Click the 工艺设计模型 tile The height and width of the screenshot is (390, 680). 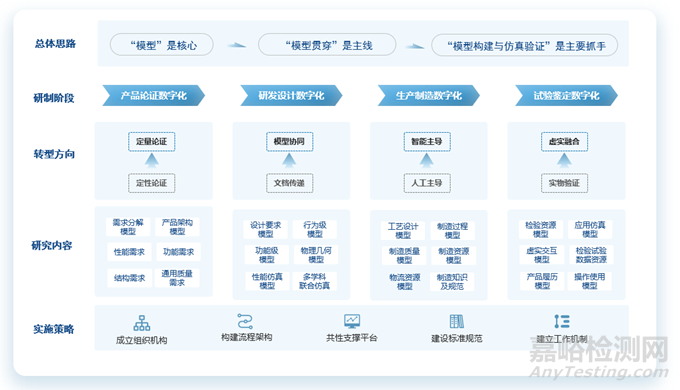click(x=403, y=230)
